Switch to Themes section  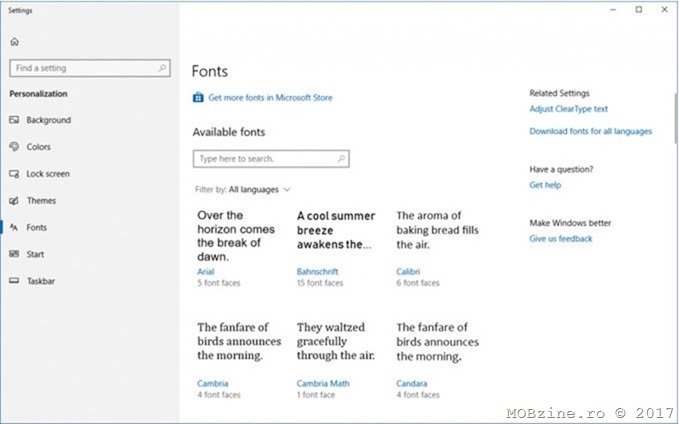click(x=41, y=201)
